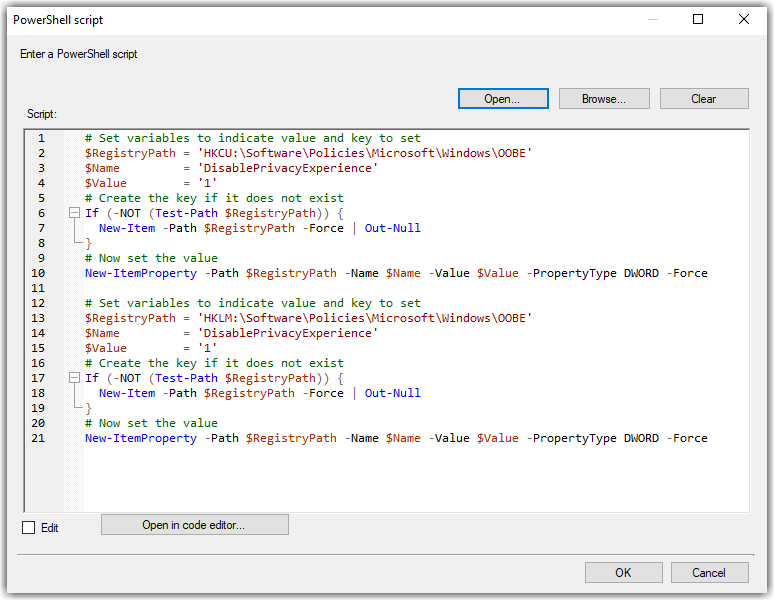The height and width of the screenshot is (601, 775).
Task: Click Test-Path on line 6
Action: click(186, 213)
